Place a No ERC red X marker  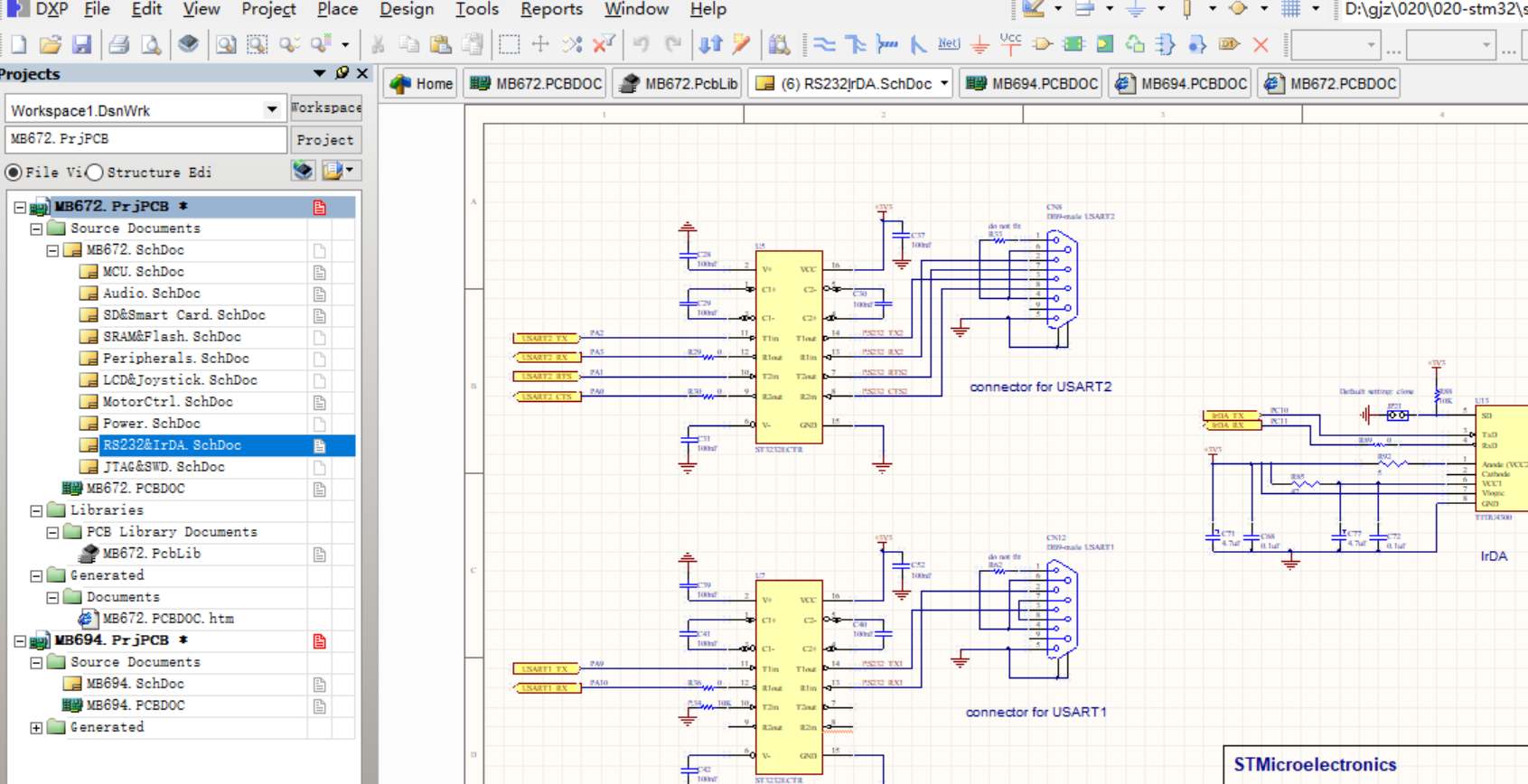click(1261, 44)
